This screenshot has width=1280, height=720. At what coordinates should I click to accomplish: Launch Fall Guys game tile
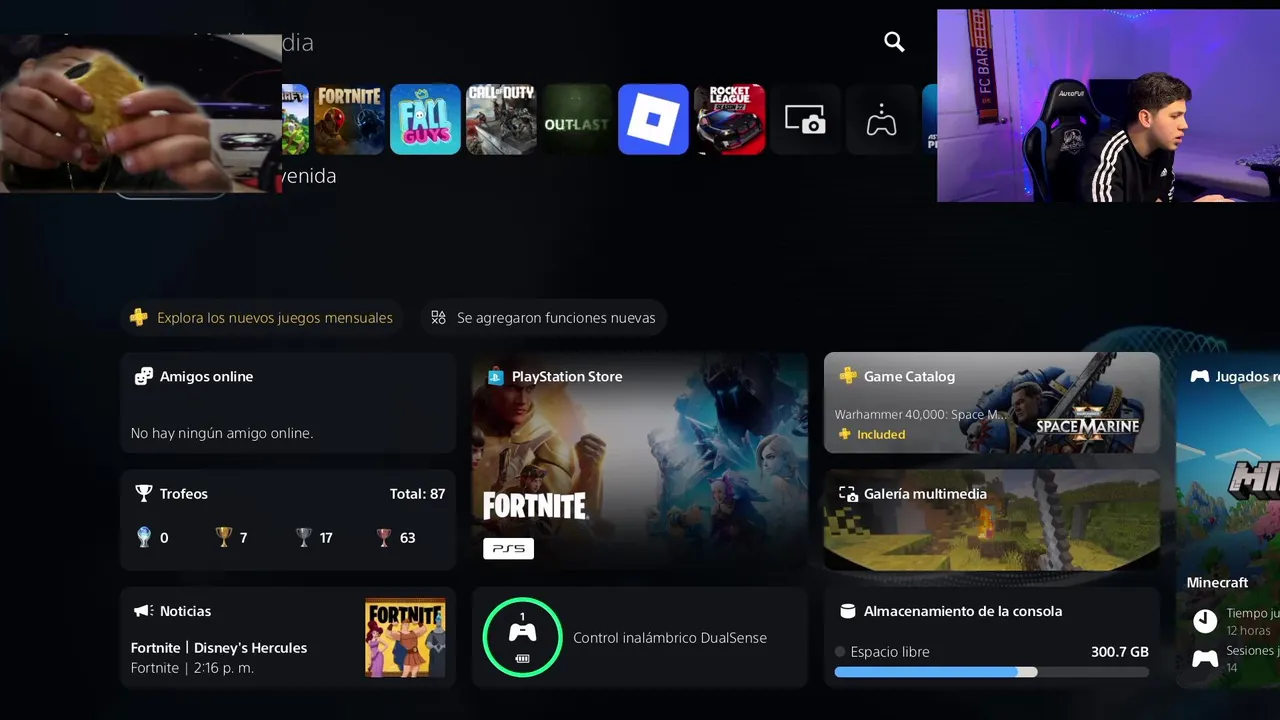(425, 119)
